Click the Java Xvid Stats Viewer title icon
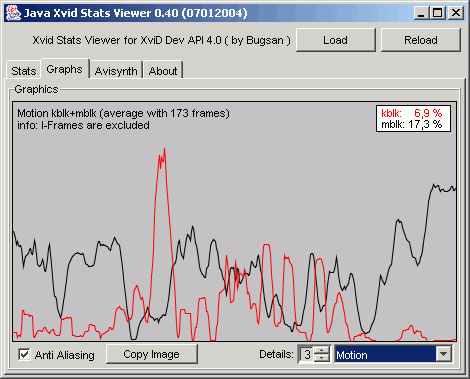The height and width of the screenshot is (379, 470). coord(13,13)
